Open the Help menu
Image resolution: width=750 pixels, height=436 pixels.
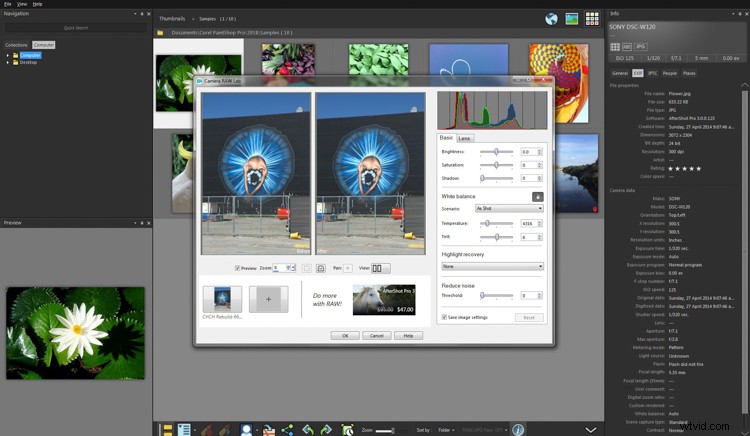point(37,4)
